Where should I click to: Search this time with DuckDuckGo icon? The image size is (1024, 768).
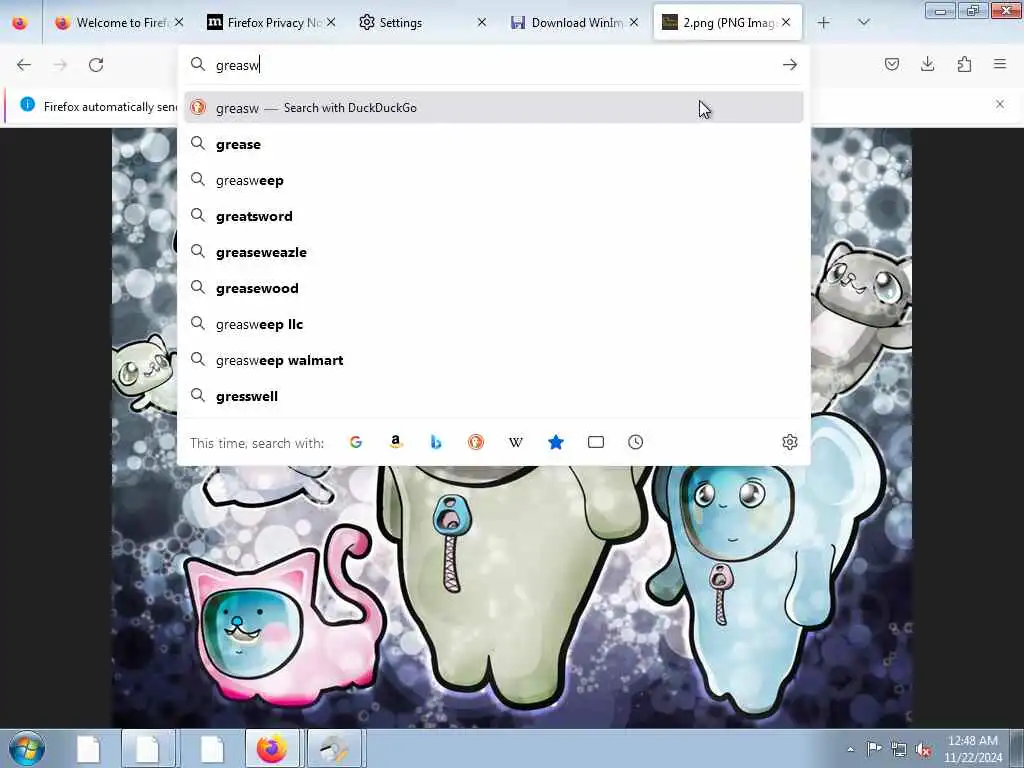[x=475, y=442]
